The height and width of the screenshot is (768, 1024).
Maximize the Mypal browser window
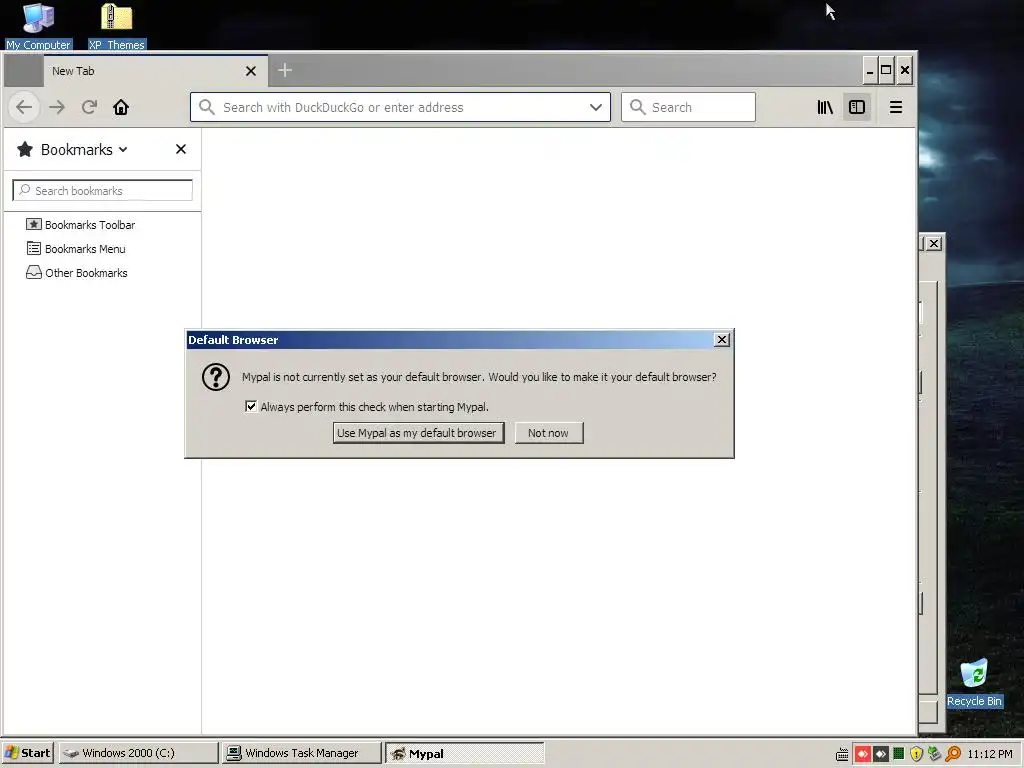pos(886,71)
